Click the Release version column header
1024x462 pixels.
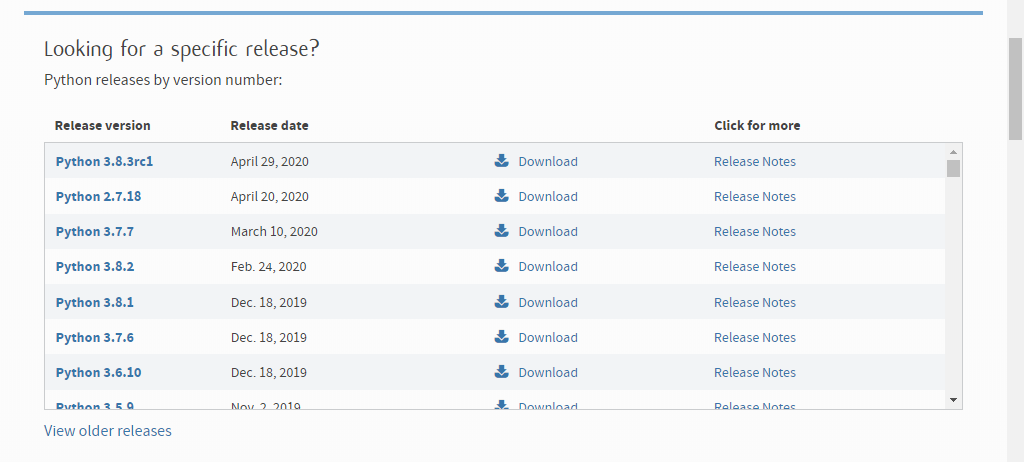click(103, 125)
